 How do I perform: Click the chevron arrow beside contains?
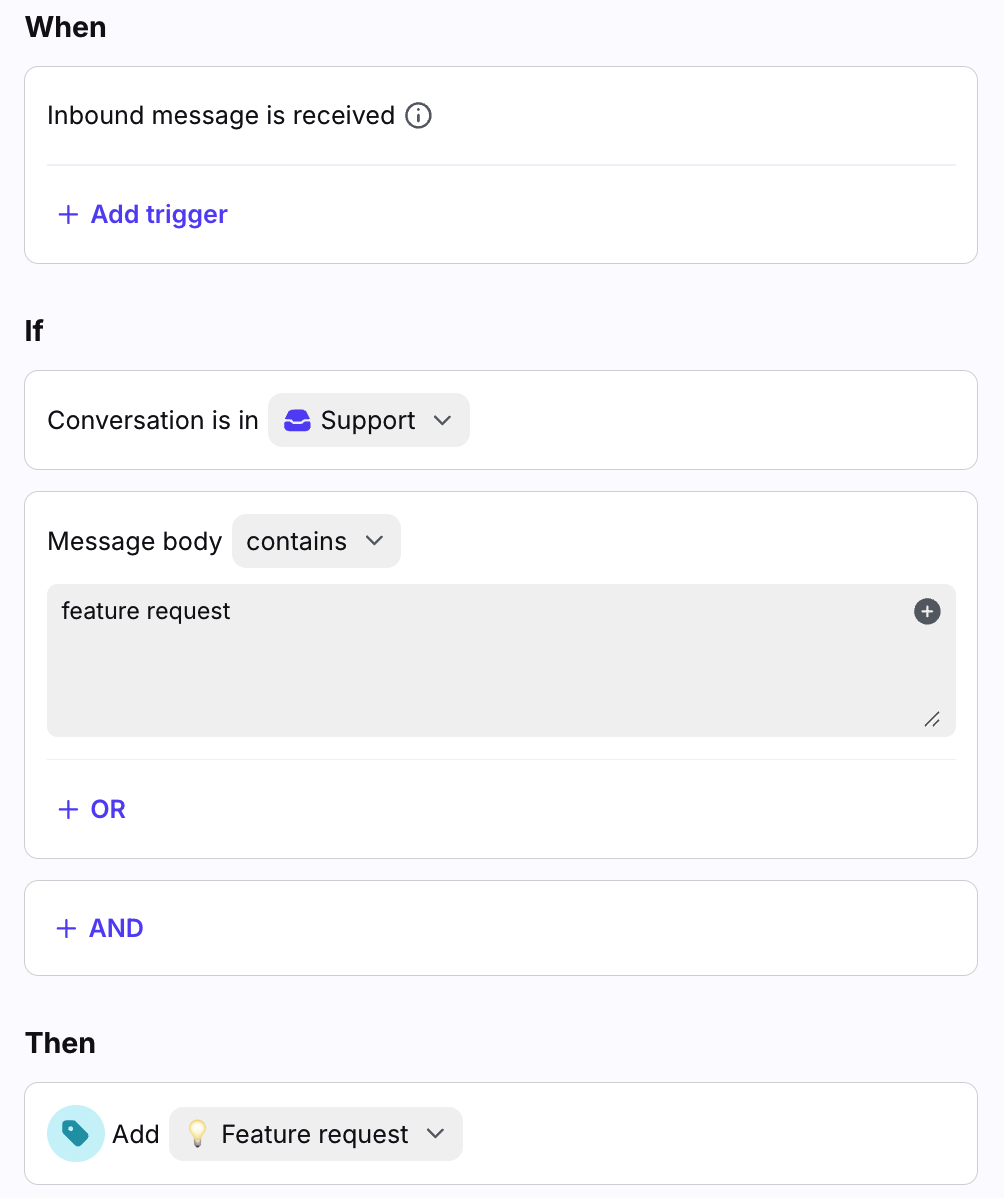375,541
